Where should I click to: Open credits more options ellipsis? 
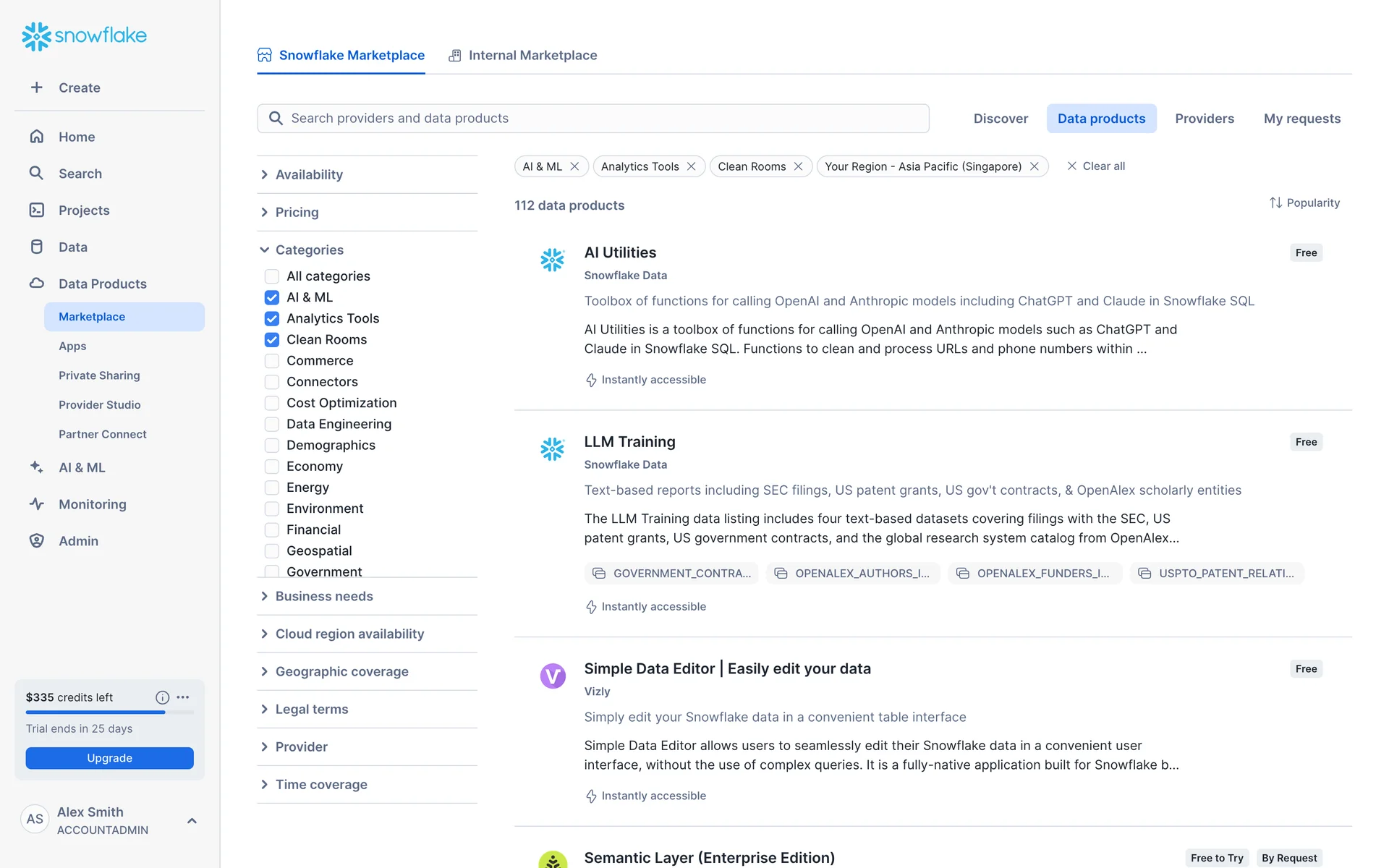(183, 697)
